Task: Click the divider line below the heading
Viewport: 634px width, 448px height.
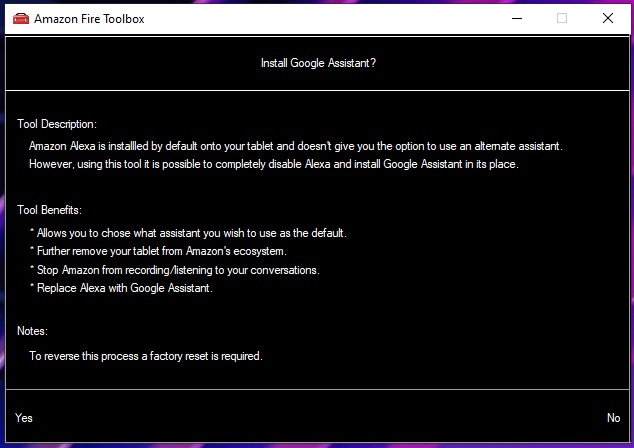Action: [317, 90]
